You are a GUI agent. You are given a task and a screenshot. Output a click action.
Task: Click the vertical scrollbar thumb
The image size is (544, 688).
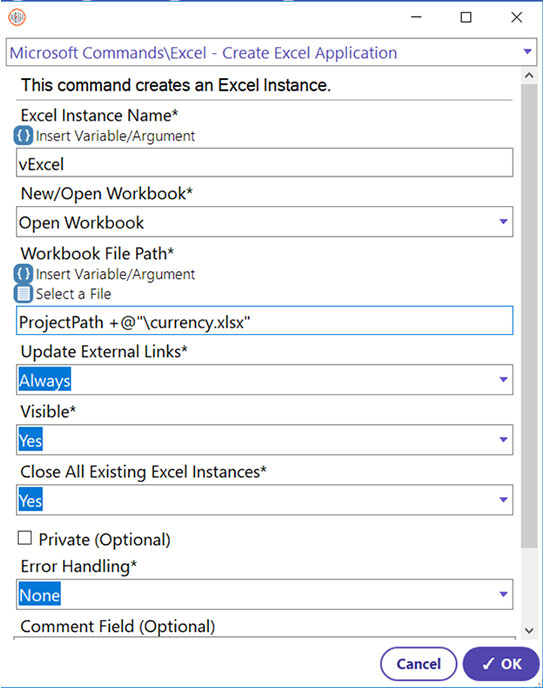tap(529, 316)
